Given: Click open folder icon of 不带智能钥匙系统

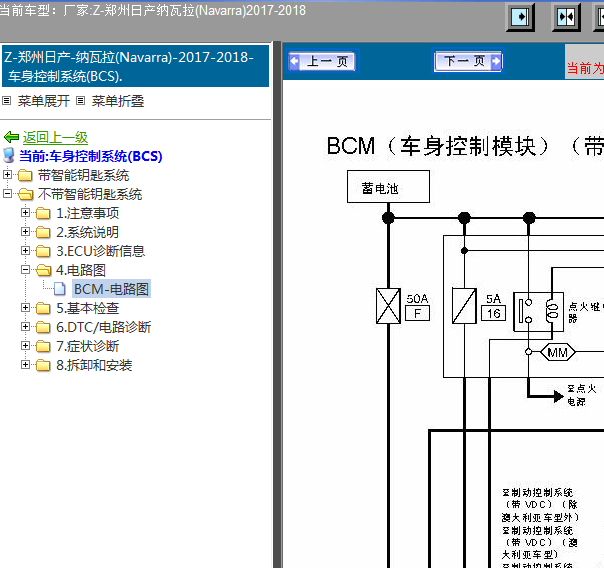Looking at the screenshot, I should [x=25, y=194].
